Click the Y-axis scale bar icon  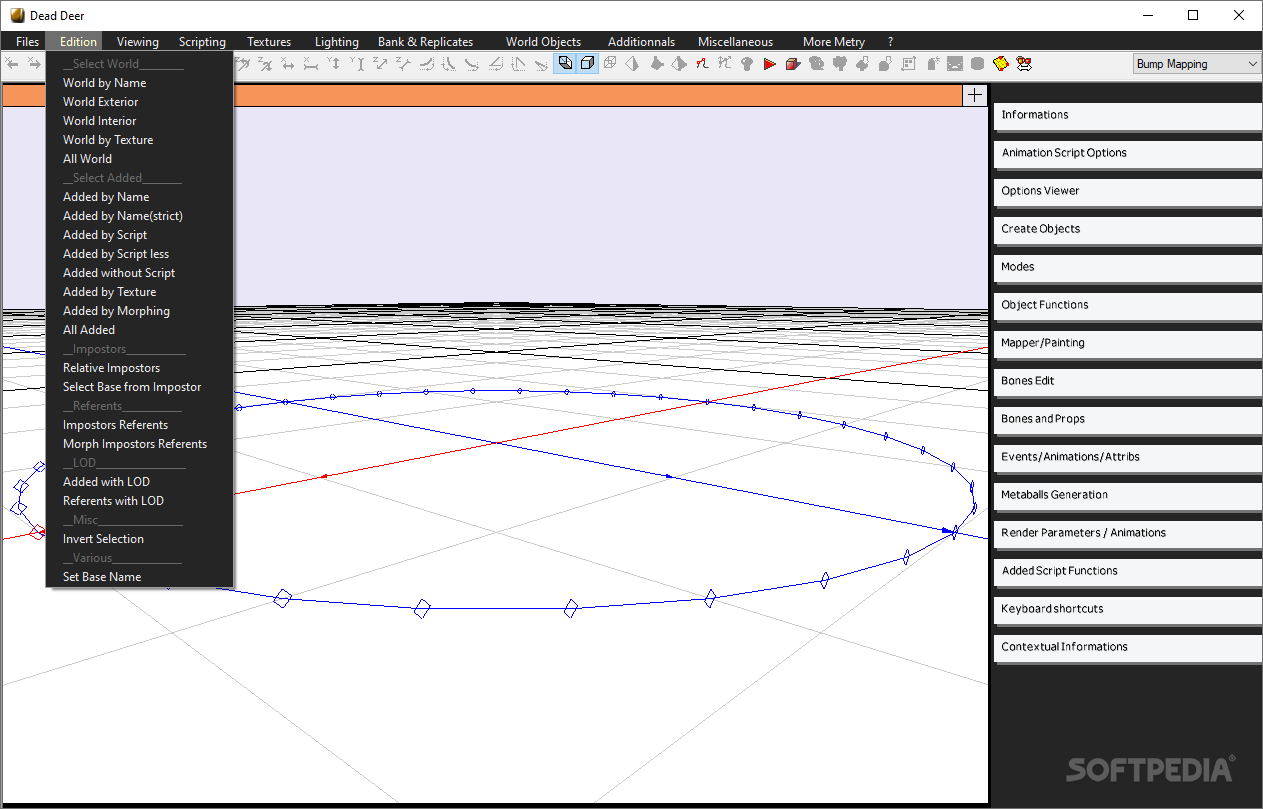click(358, 64)
